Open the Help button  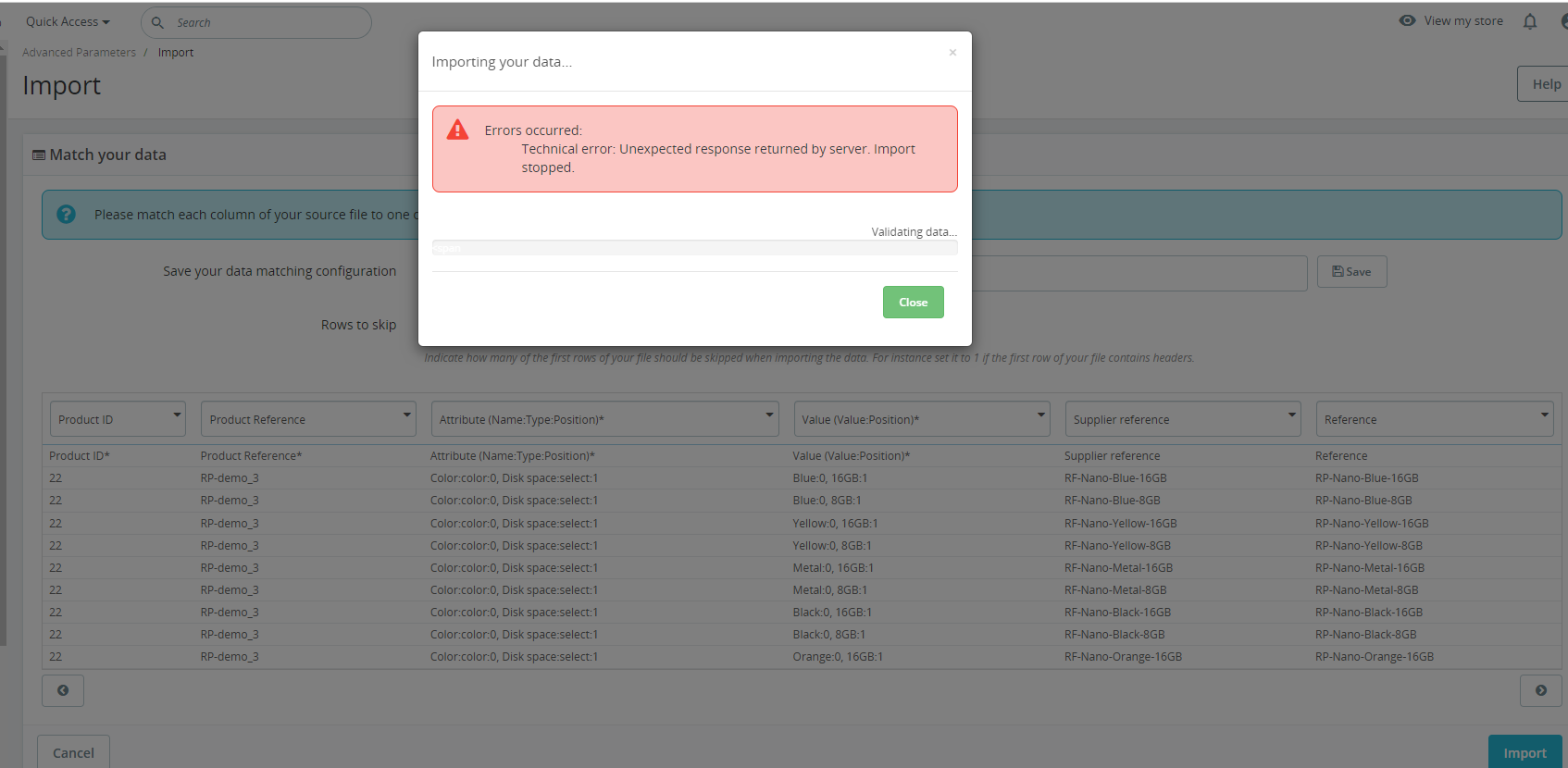point(1543,84)
